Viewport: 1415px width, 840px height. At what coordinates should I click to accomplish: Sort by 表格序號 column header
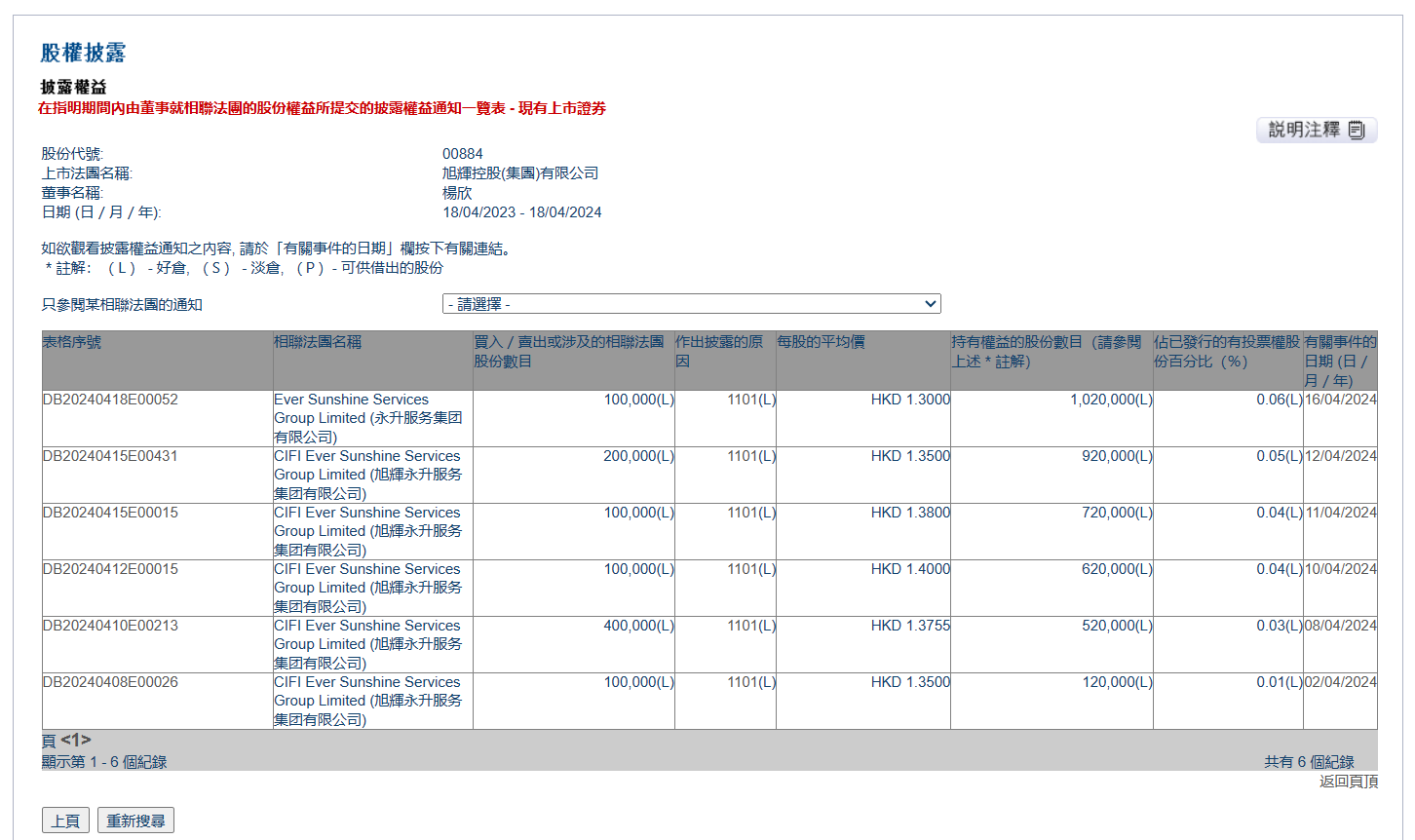(x=72, y=342)
